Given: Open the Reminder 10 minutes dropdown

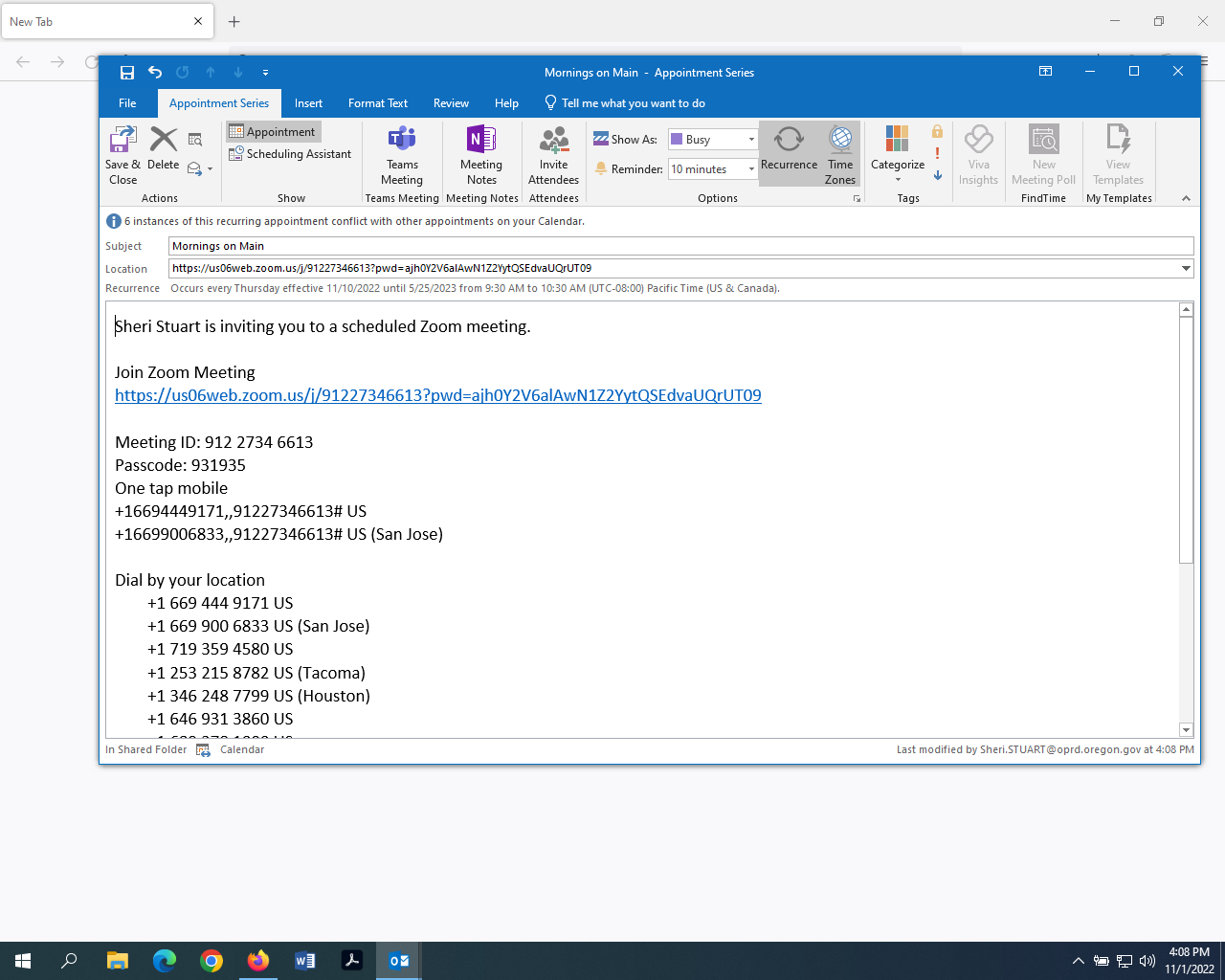Looking at the screenshot, I should tap(751, 169).
